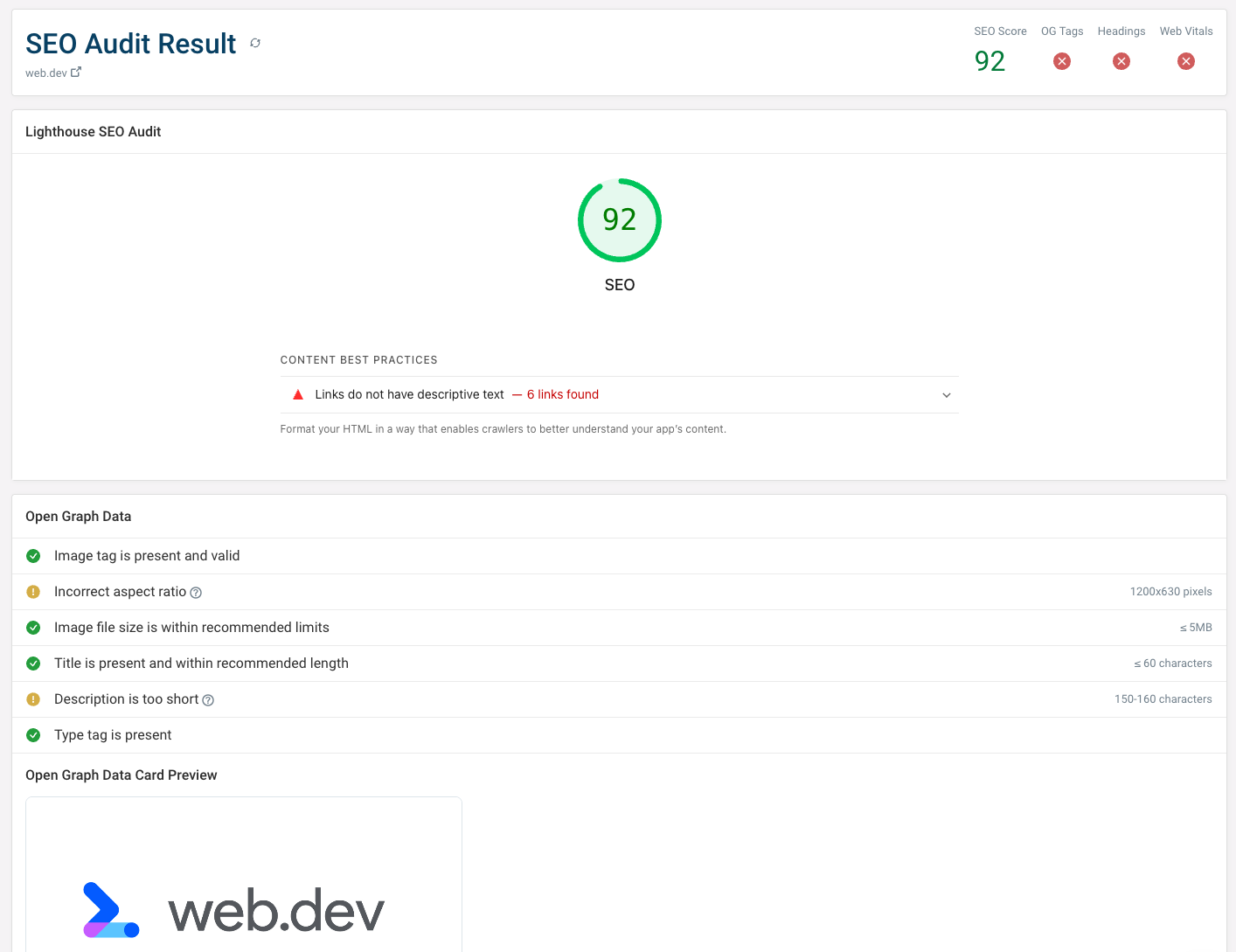Viewport: 1236px width, 952px height.
Task: Open the web.dev website link
Action: tap(45, 73)
